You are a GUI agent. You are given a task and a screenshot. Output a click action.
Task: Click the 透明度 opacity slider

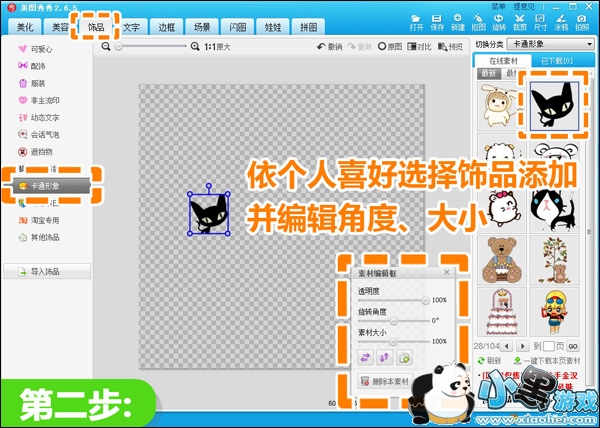point(392,301)
